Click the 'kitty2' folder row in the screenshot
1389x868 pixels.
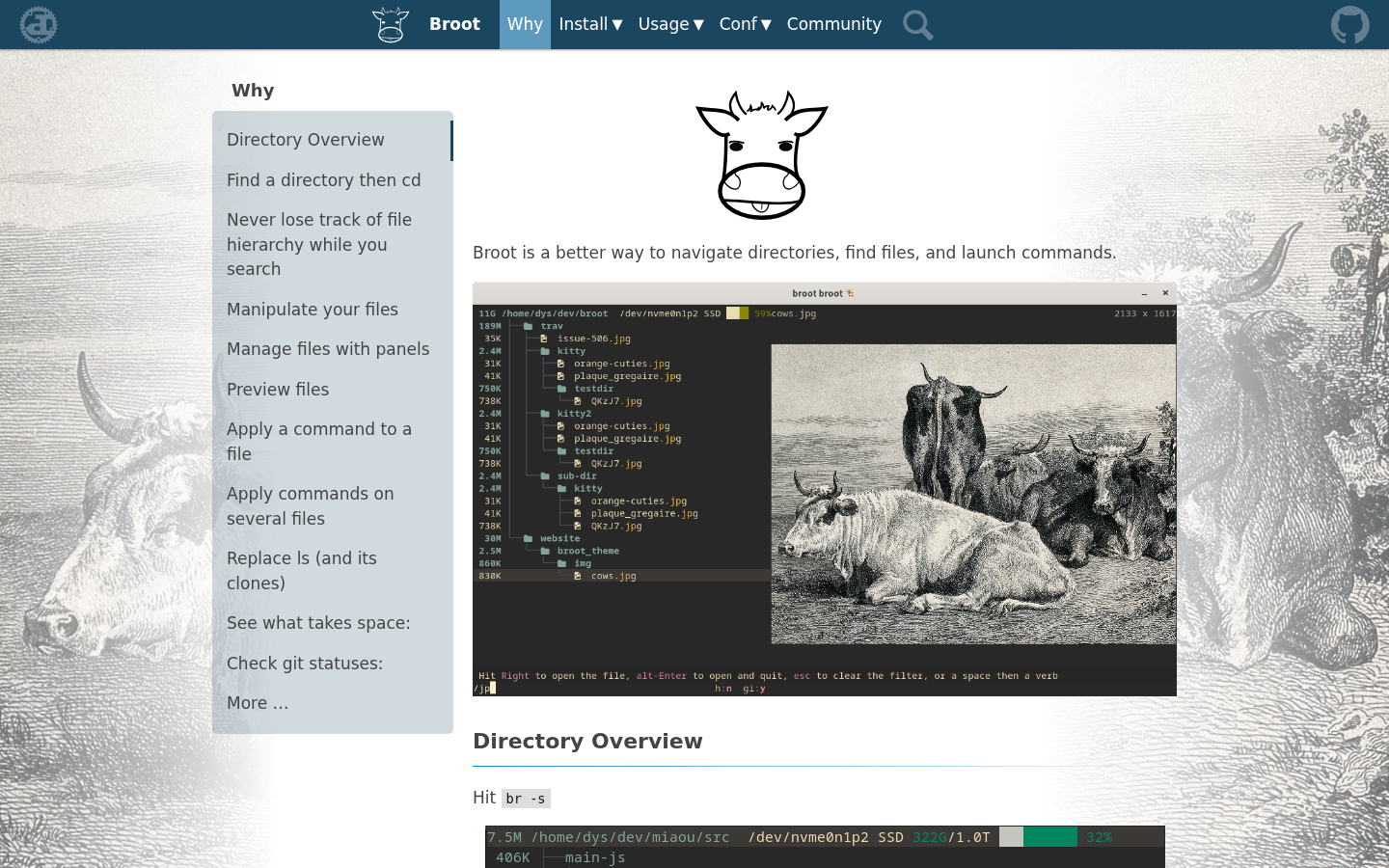pyautogui.click(x=574, y=414)
